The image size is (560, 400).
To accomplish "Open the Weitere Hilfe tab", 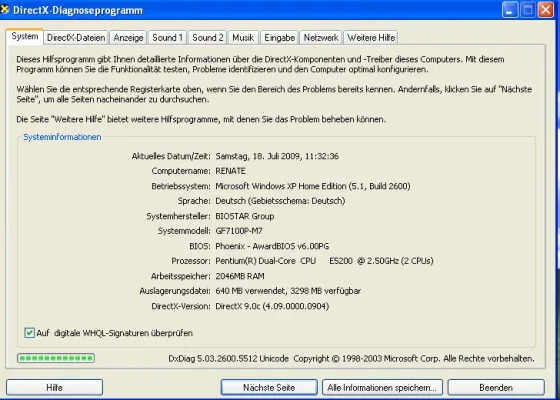I will pyautogui.click(x=371, y=38).
